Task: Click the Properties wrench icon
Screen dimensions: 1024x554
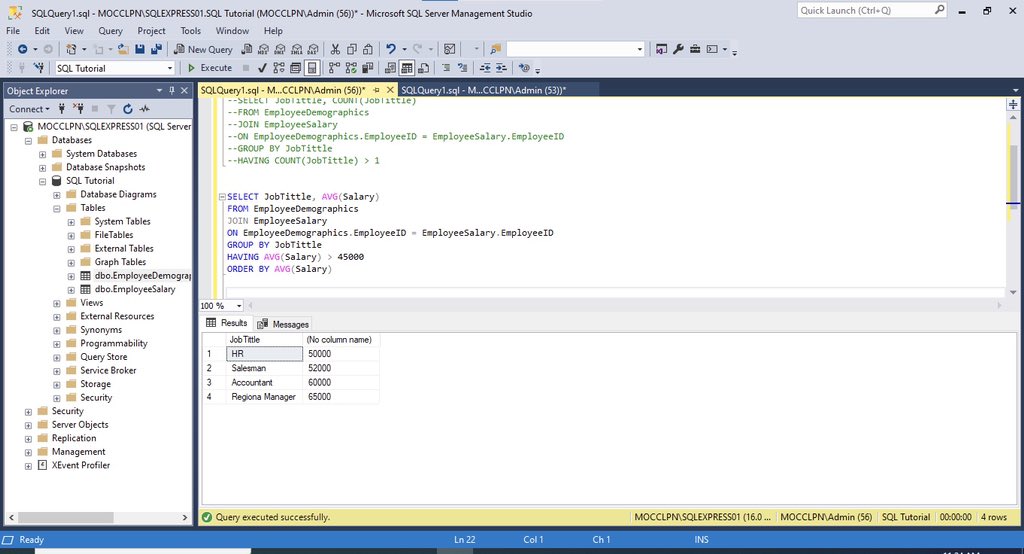Action: (679, 49)
